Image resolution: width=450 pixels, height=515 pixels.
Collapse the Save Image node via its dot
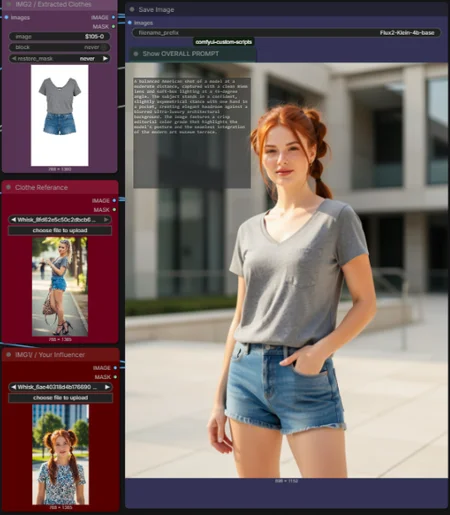coord(132,10)
